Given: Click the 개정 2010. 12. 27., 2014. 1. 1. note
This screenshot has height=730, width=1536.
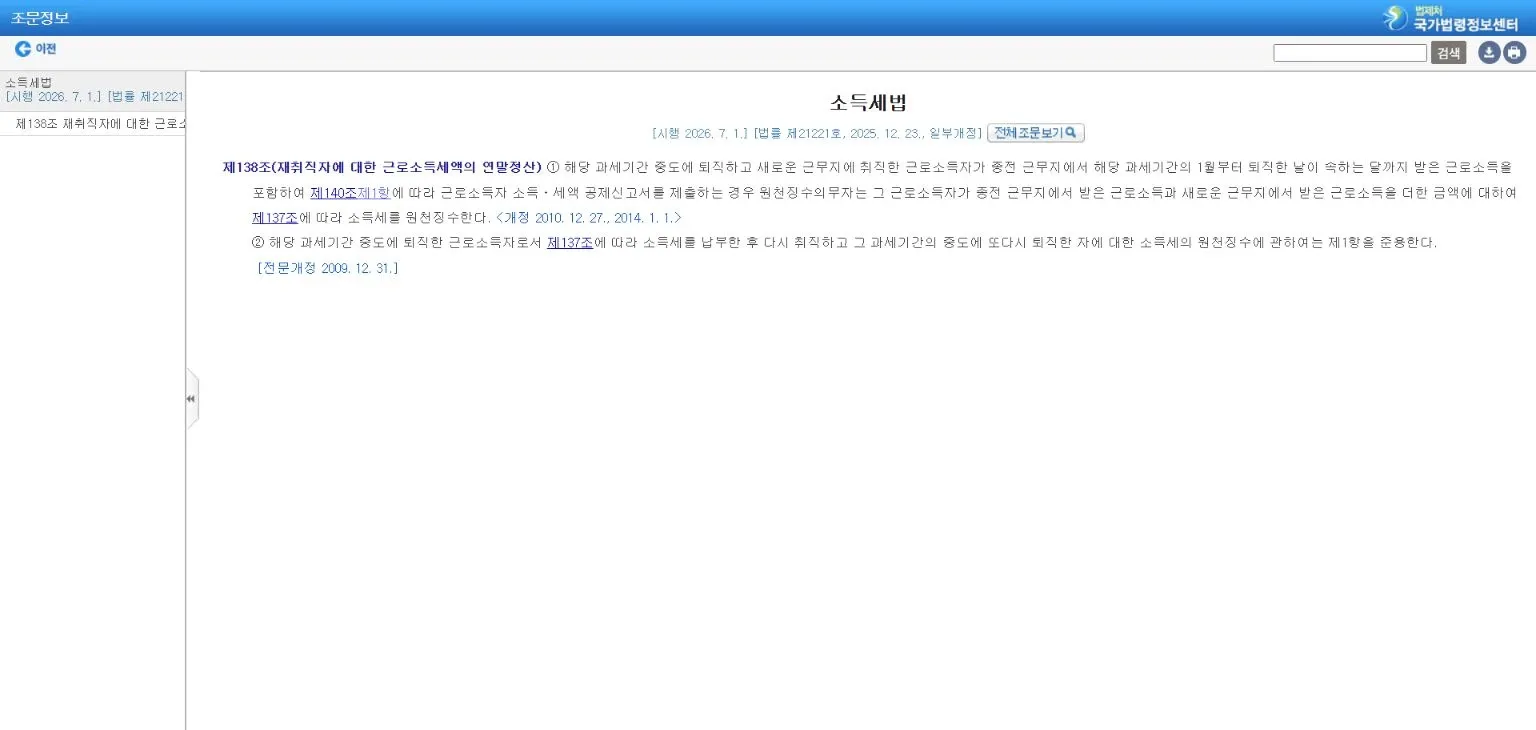Looking at the screenshot, I should [x=589, y=217].
